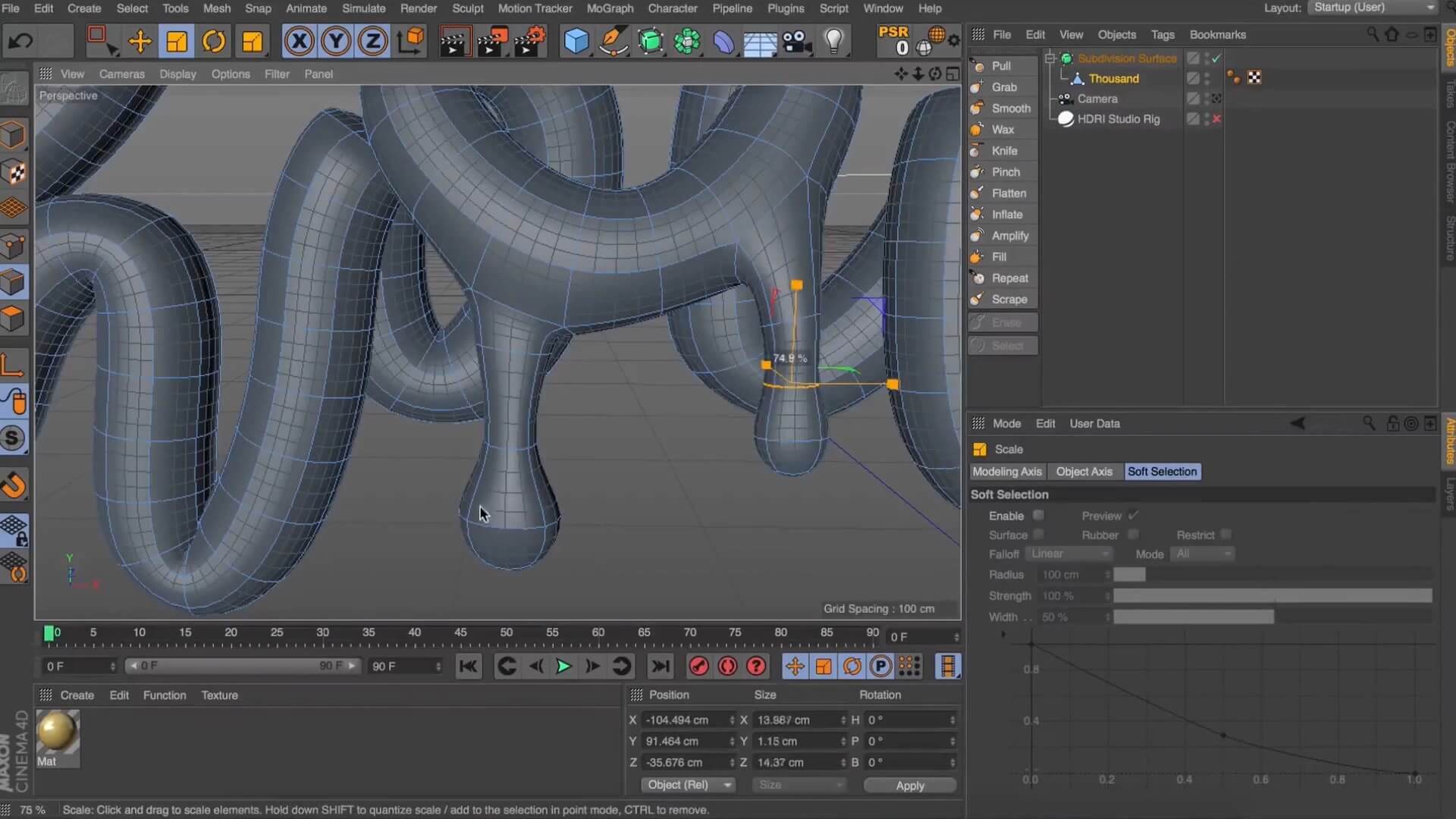The image size is (1456, 819).
Task: Click the Mat material thumbnail
Action: click(x=57, y=732)
